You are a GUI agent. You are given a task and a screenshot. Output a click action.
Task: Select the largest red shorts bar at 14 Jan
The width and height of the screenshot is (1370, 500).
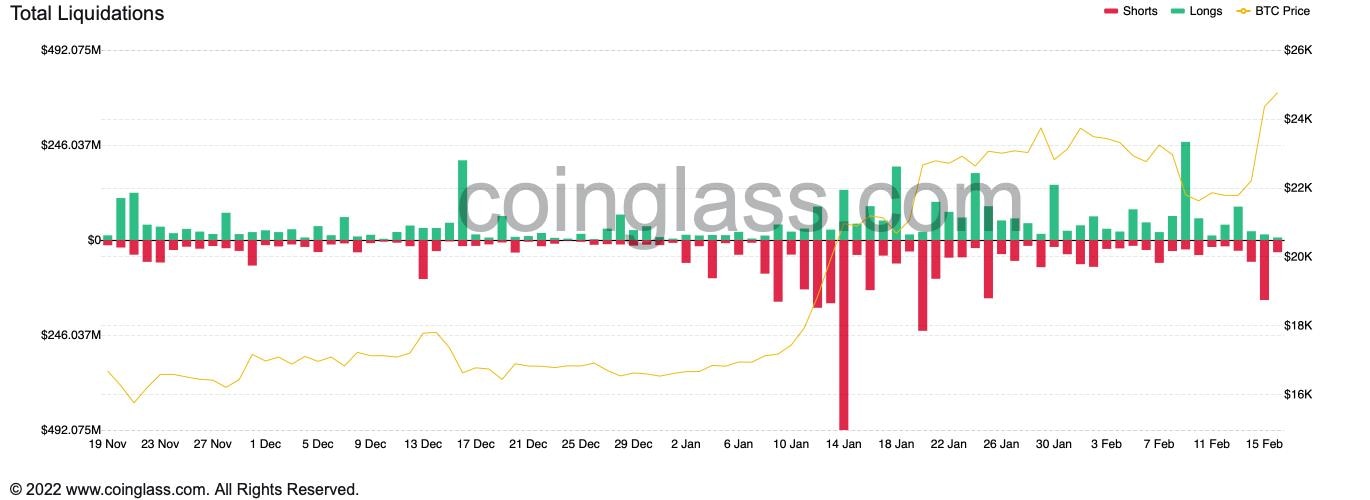[844, 335]
